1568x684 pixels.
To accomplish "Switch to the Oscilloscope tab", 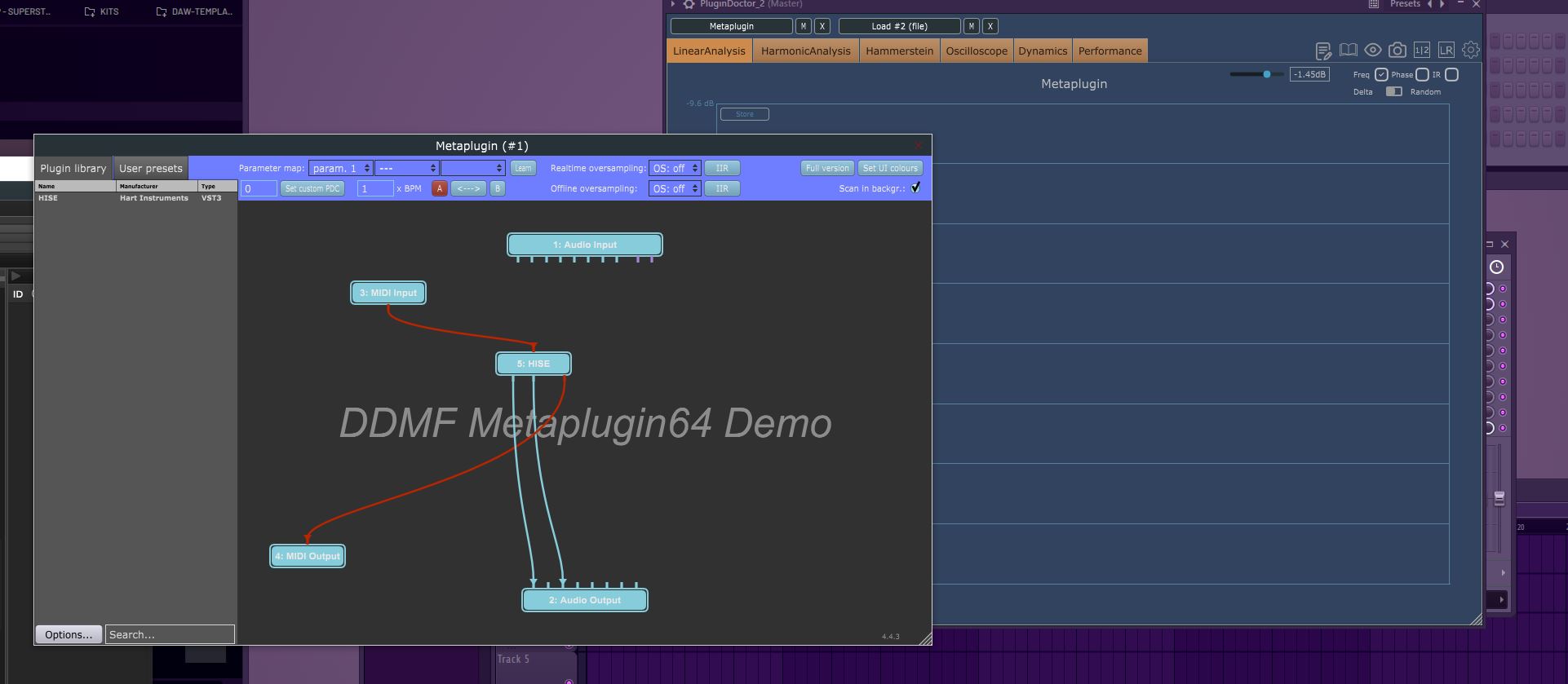I will point(976,51).
